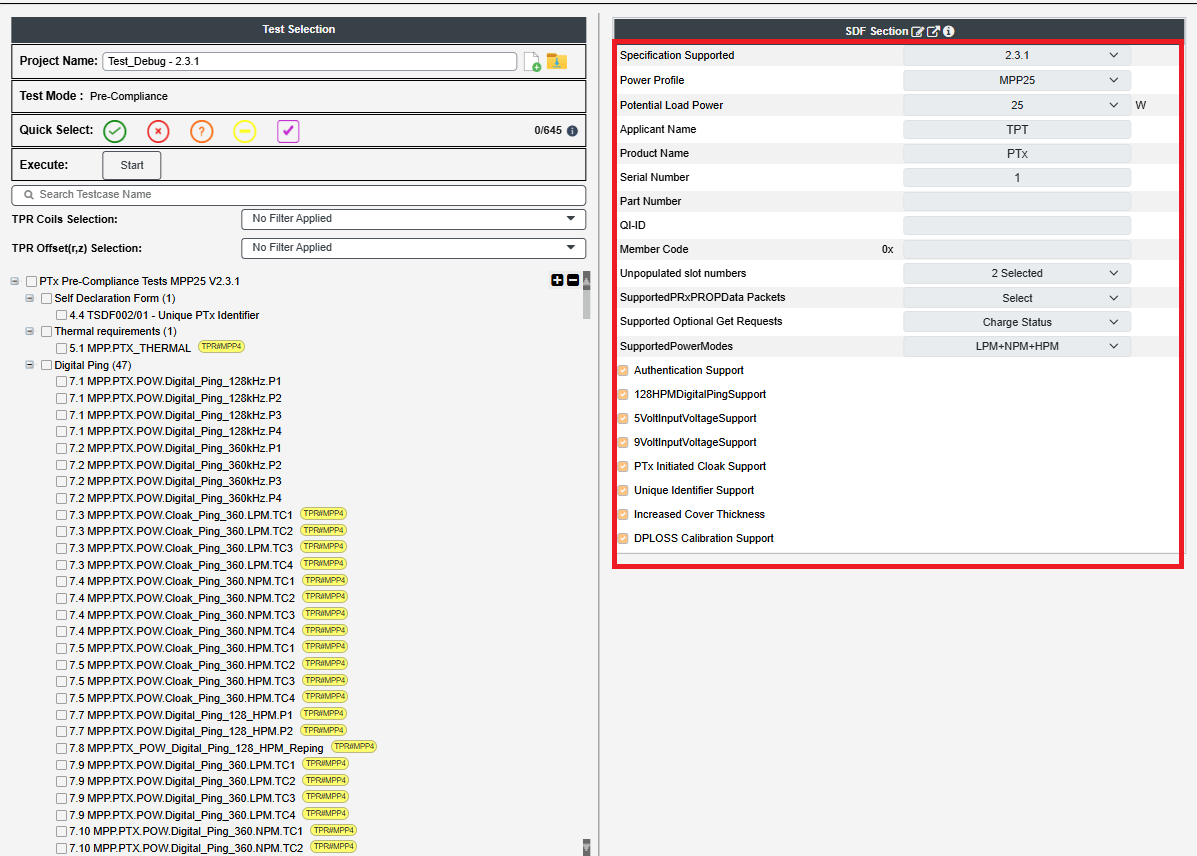Check 4.4 TSDF002/01 Unique PTx Identifier test
The image size is (1197, 856).
coord(62,315)
